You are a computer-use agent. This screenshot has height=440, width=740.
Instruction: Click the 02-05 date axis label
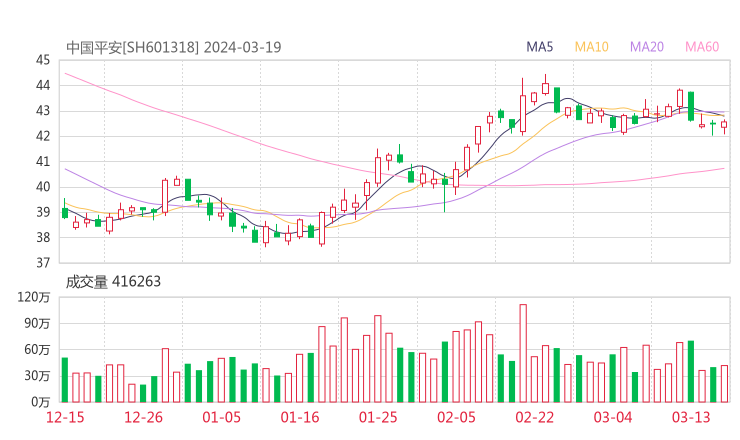coord(456,417)
